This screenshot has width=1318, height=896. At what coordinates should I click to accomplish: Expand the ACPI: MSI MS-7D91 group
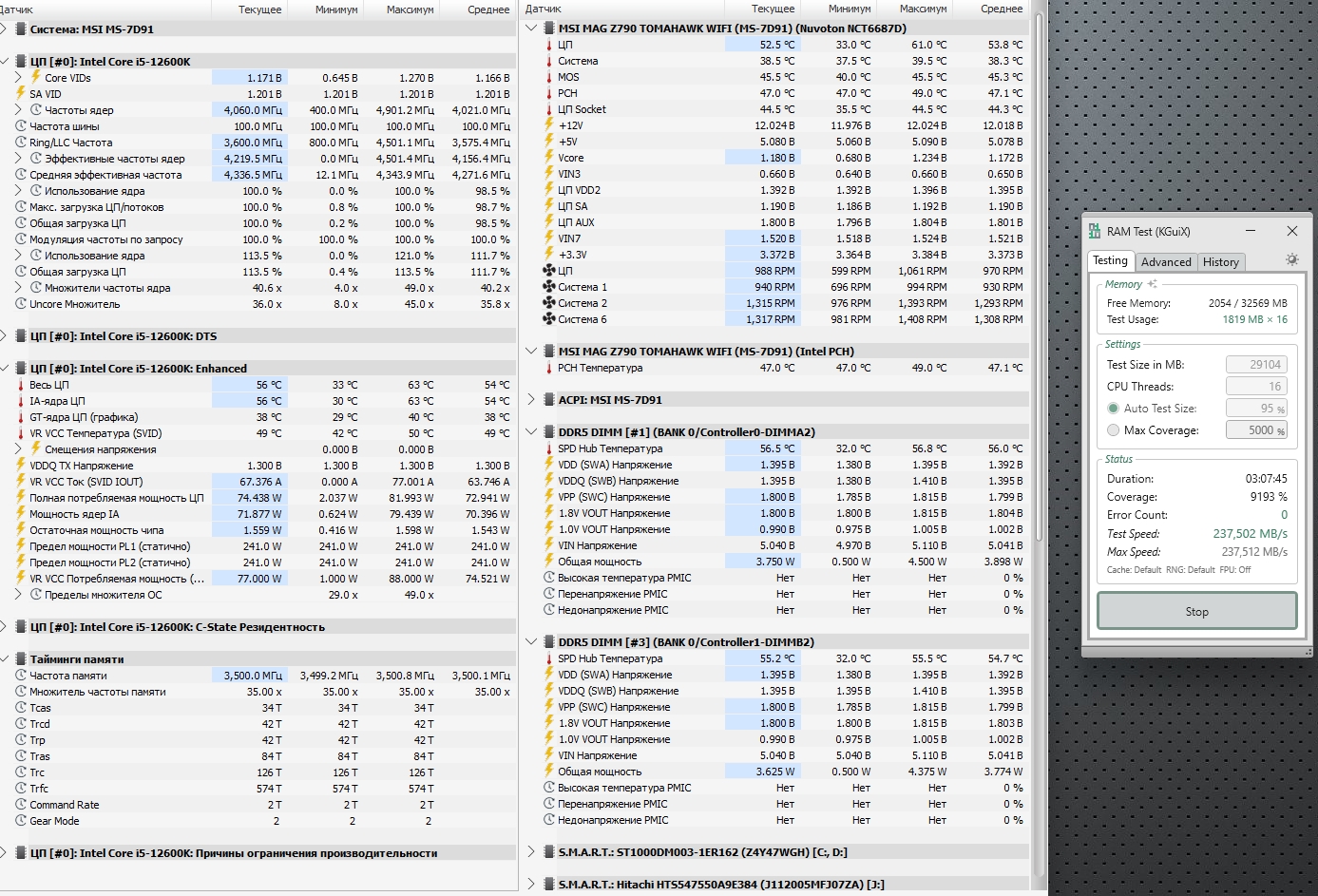coord(531,399)
